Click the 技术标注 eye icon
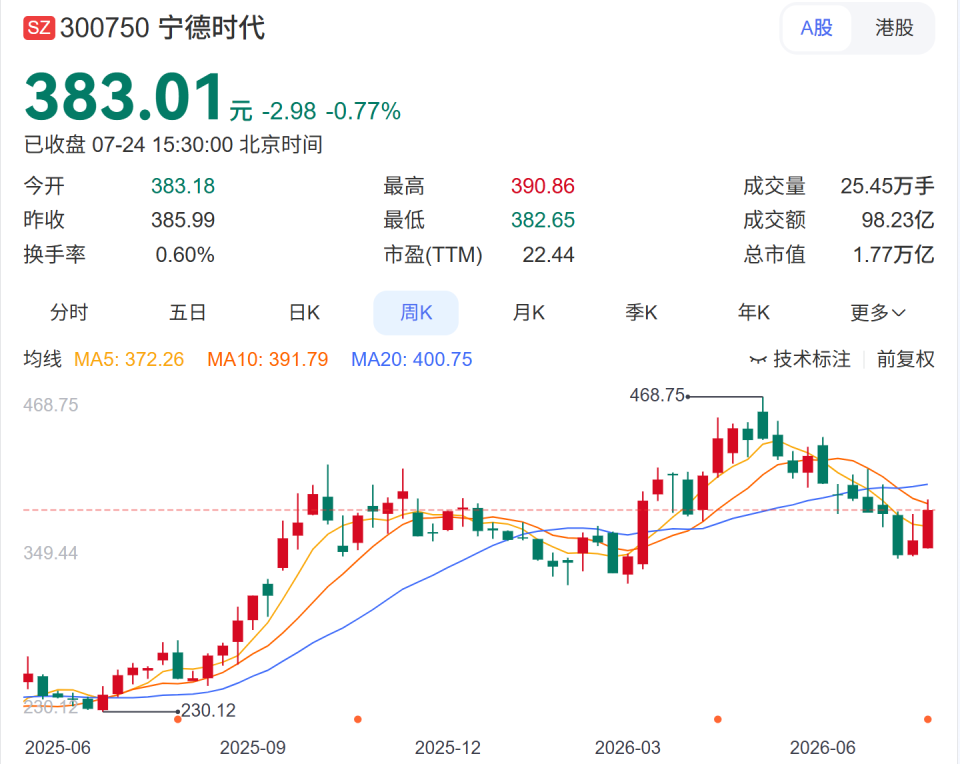Viewport: 960px width, 764px height. click(758, 359)
